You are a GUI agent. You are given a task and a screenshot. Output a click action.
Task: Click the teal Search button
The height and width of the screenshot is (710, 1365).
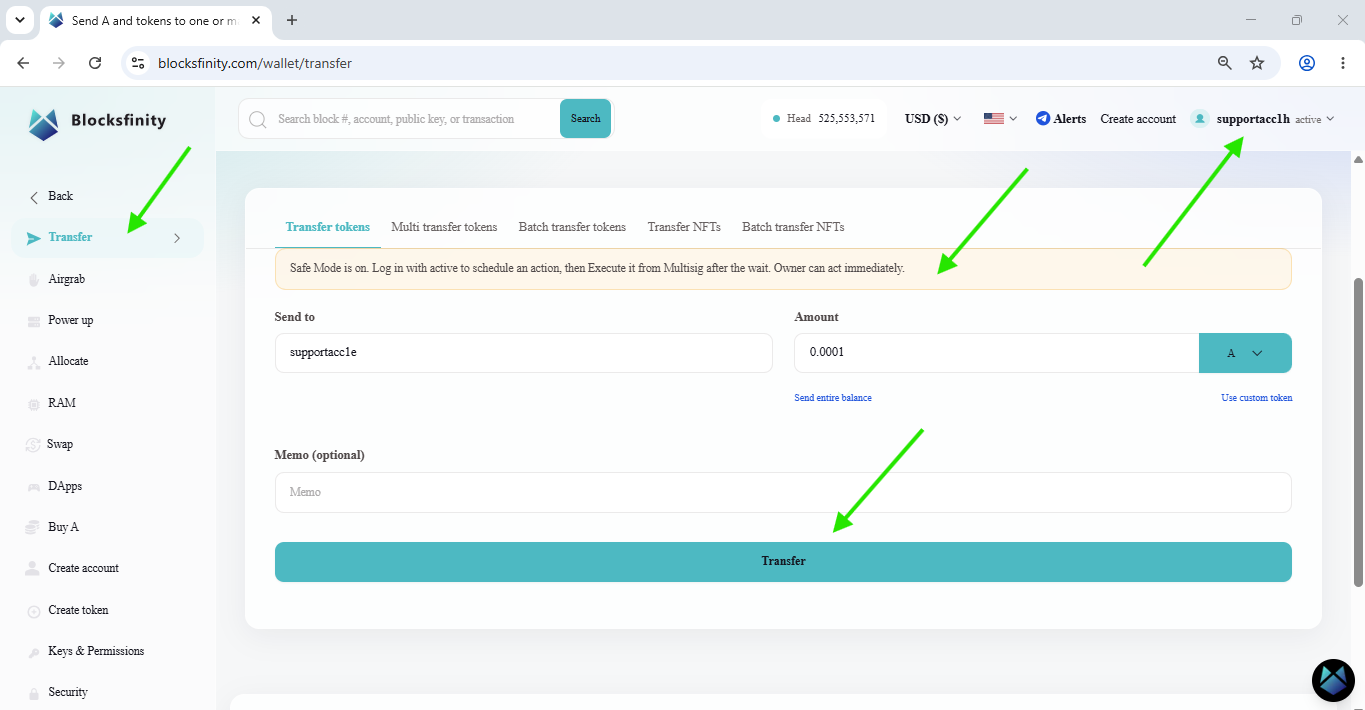click(x=585, y=118)
